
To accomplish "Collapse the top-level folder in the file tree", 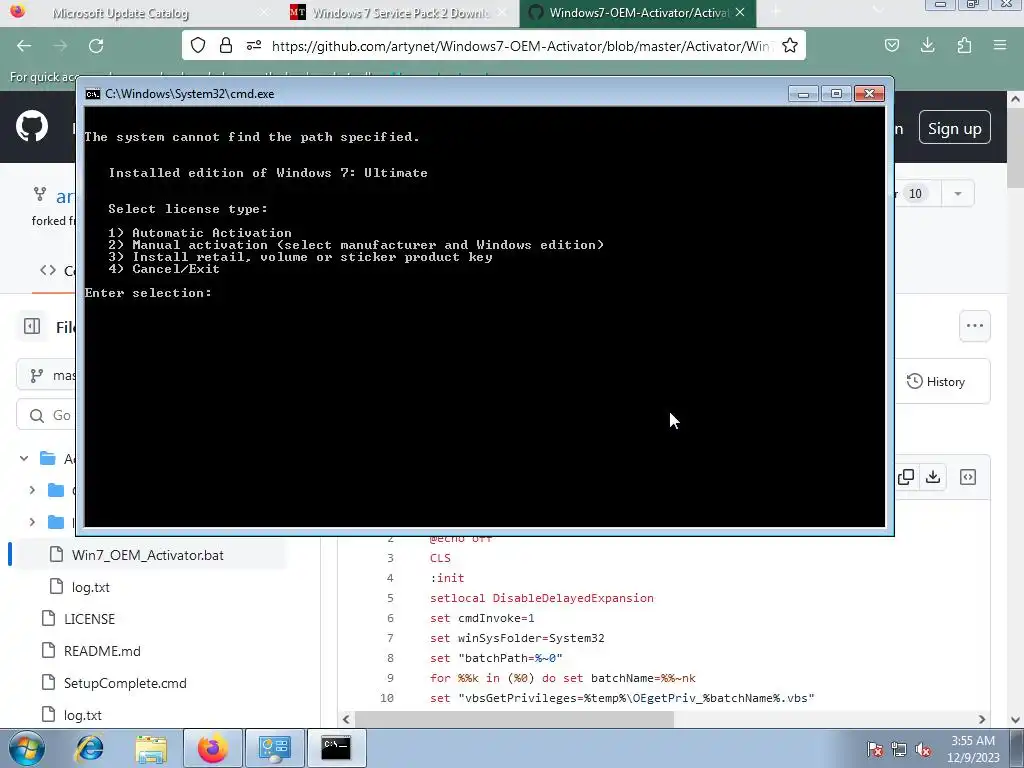I will pyautogui.click(x=24, y=458).
